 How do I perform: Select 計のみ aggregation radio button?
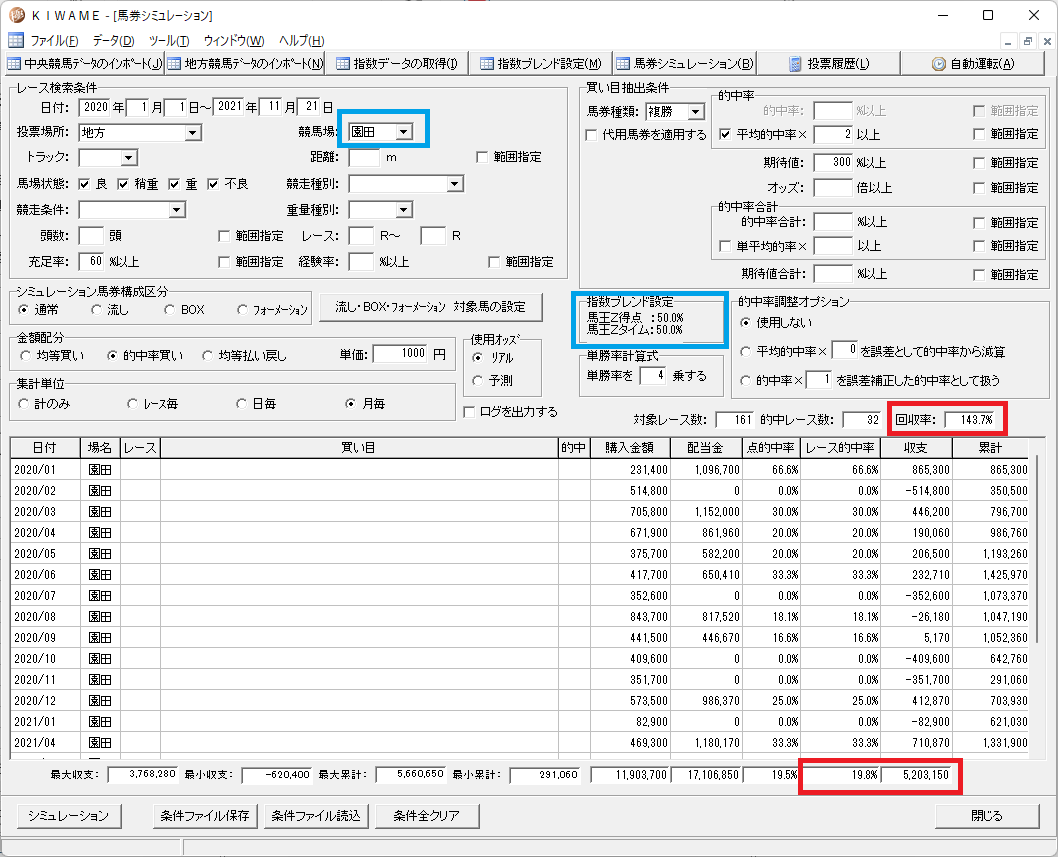[24, 404]
